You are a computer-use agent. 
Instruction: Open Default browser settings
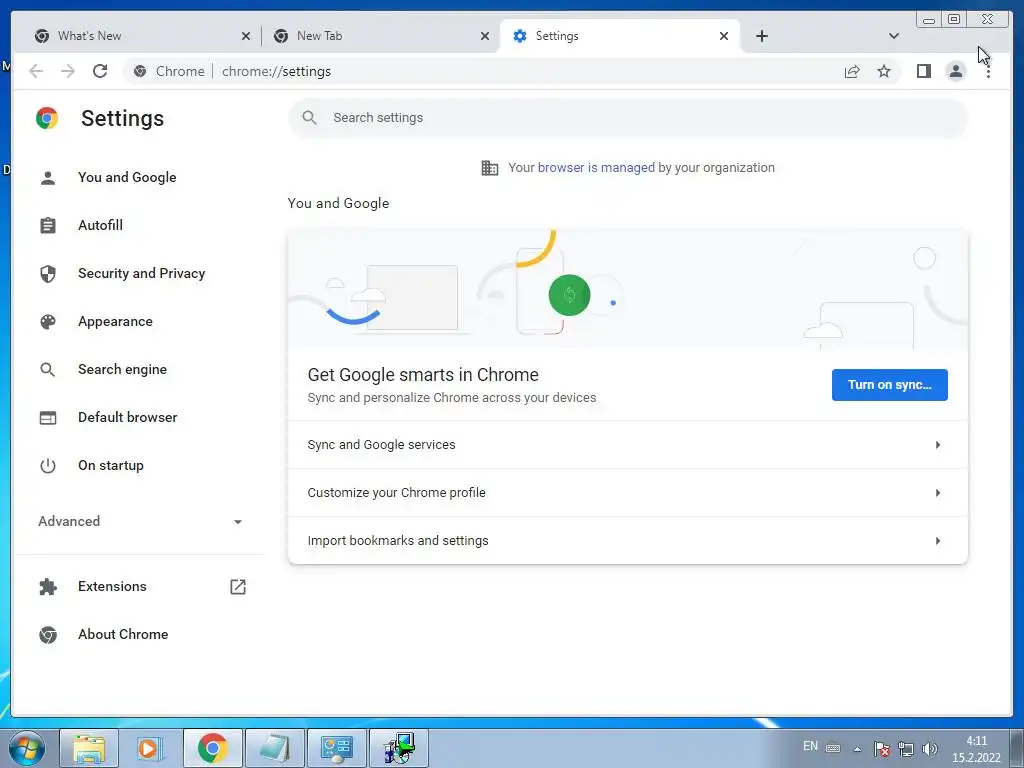point(127,417)
